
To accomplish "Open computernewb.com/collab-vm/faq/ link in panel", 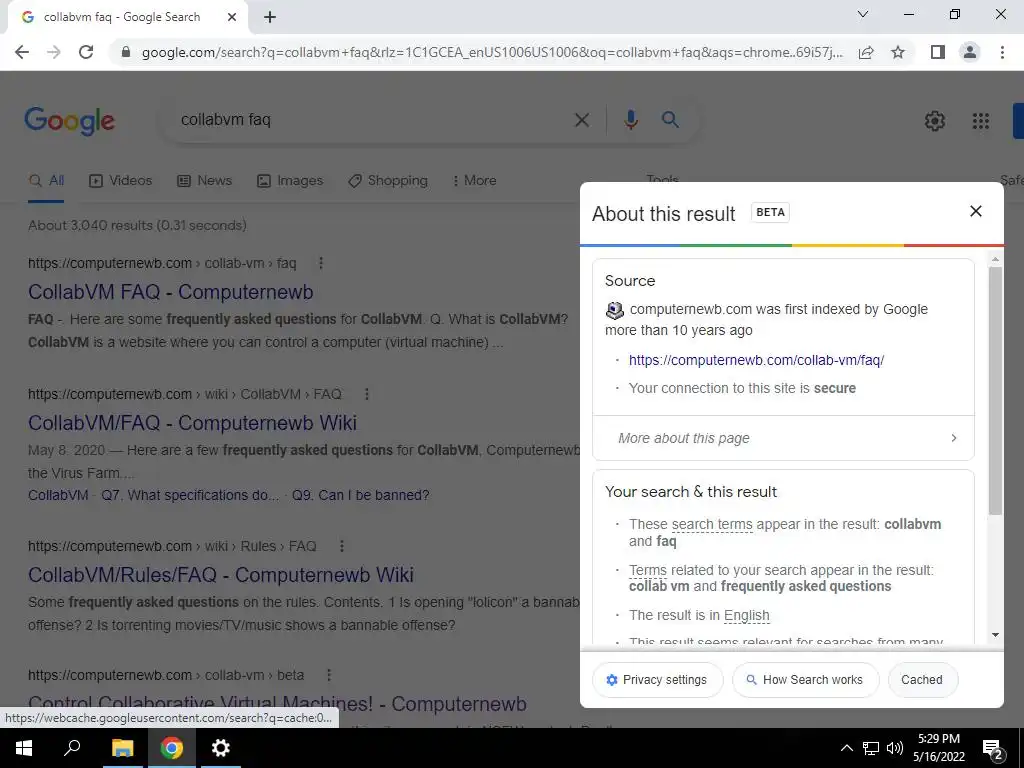I will point(756,360).
